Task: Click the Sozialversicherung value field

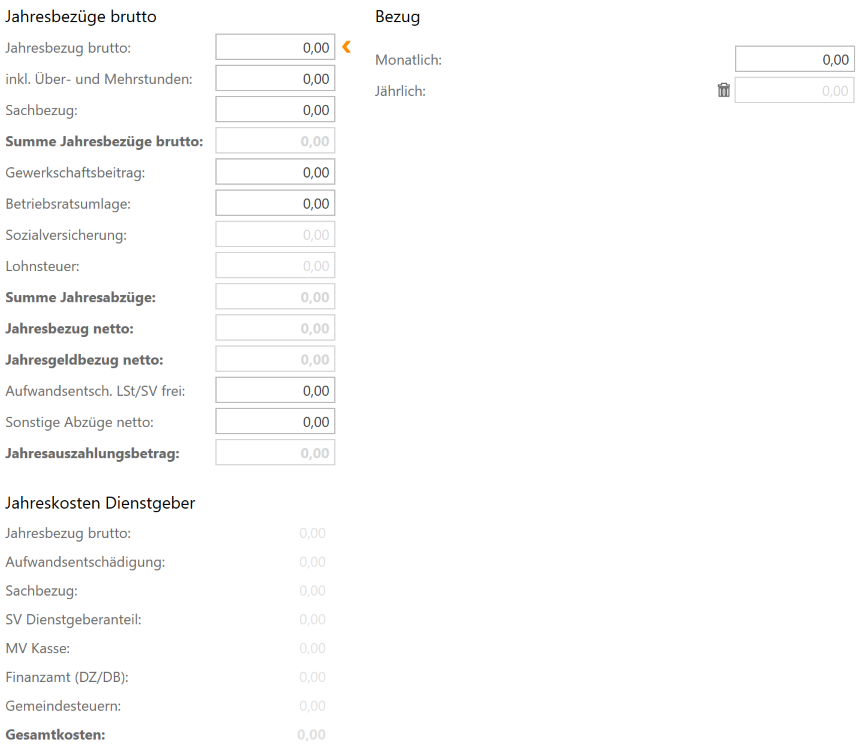Action: [x=275, y=235]
